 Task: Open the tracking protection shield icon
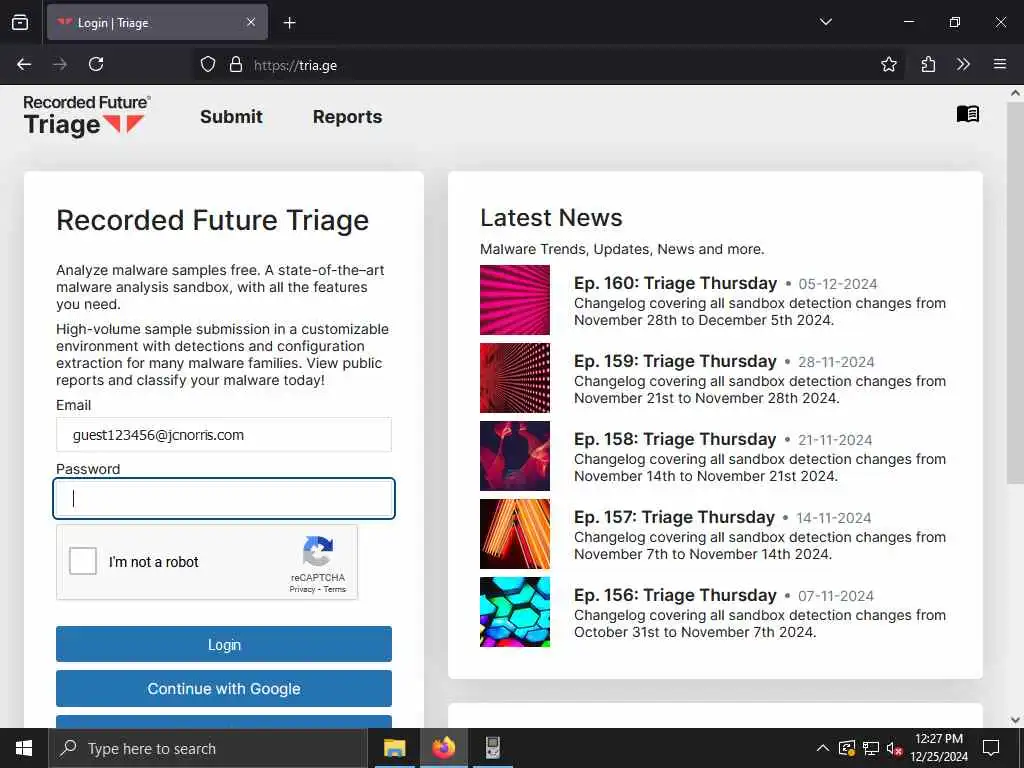click(x=208, y=65)
